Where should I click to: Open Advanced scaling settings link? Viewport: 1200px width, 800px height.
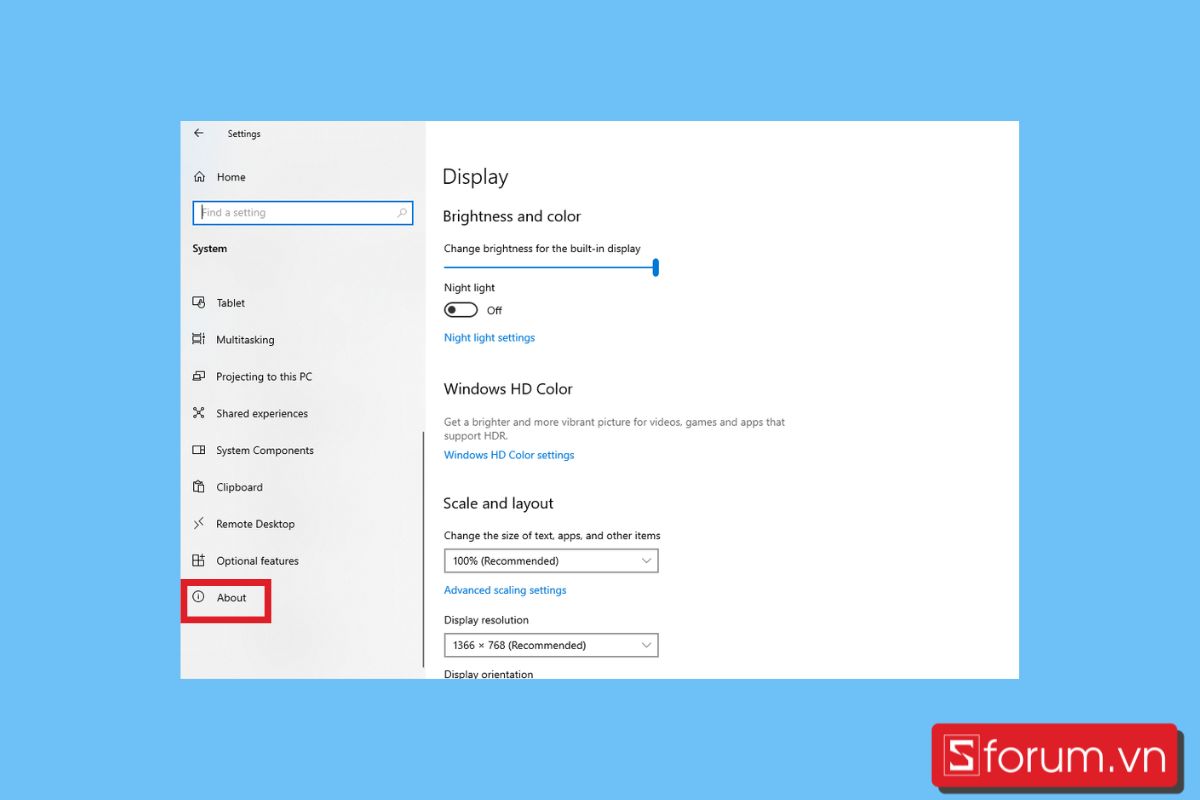pos(505,590)
